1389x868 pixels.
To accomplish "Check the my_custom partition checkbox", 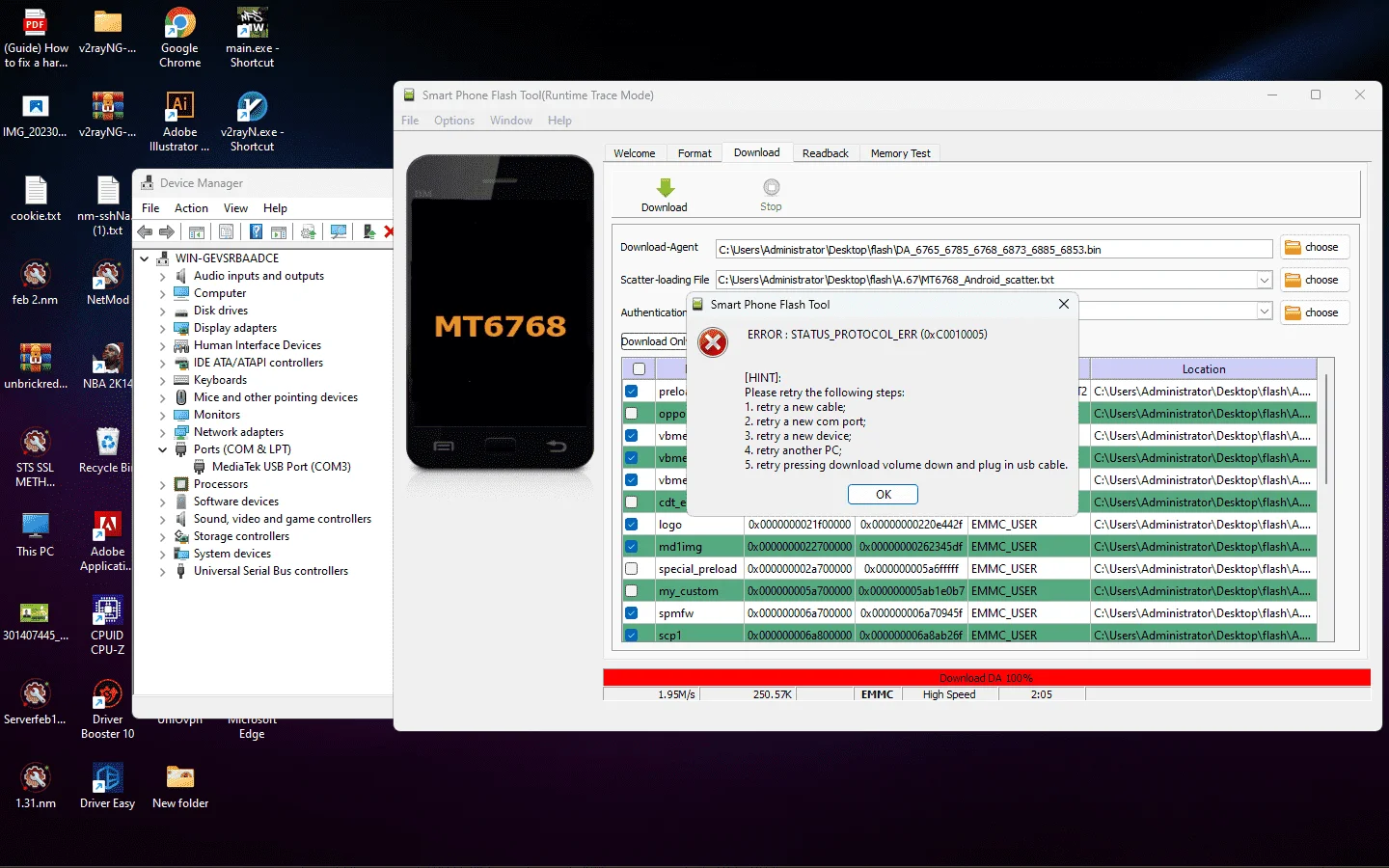I will 632,591.
